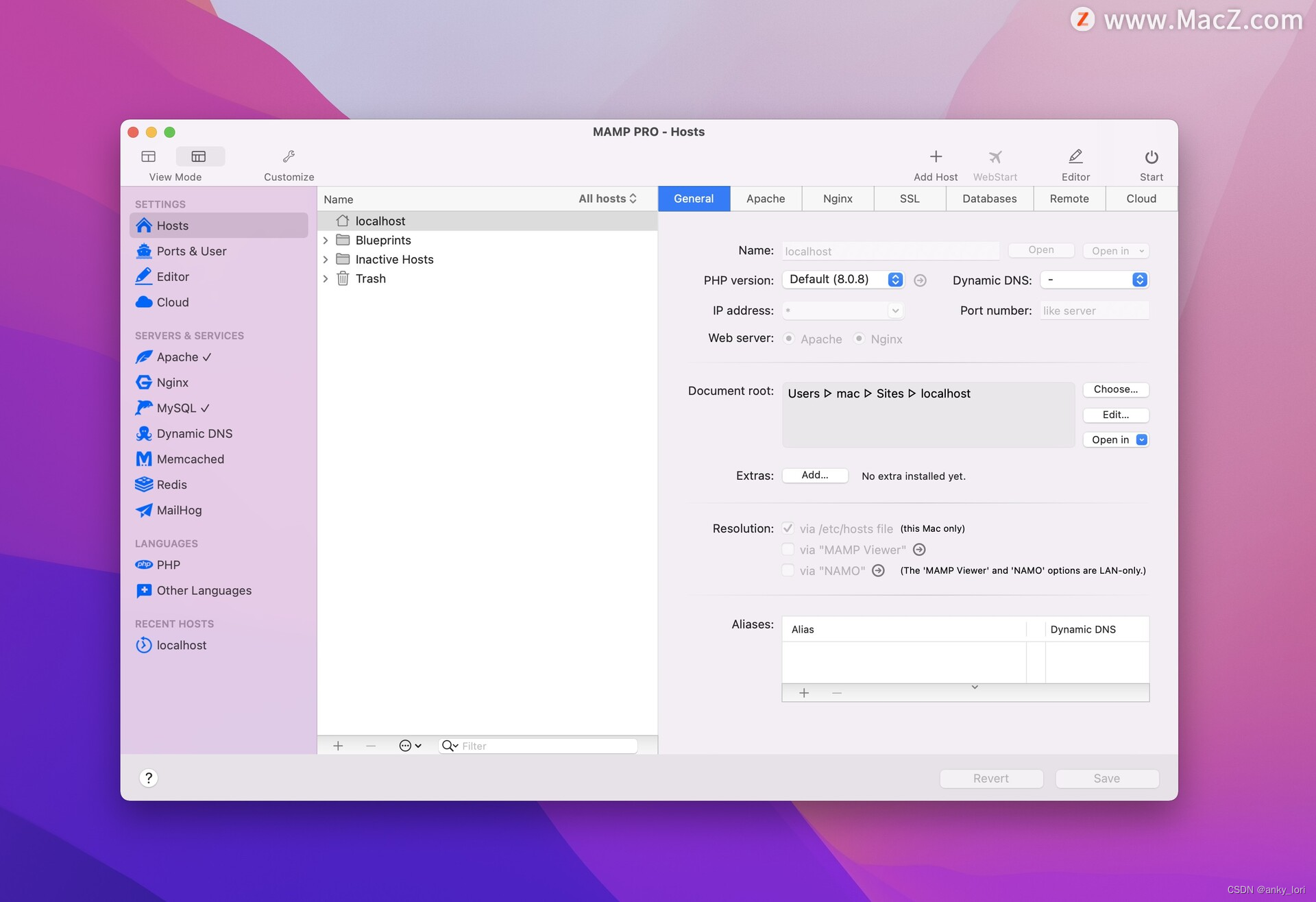
Task: Enable resolution via NAMO
Action: [788, 570]
